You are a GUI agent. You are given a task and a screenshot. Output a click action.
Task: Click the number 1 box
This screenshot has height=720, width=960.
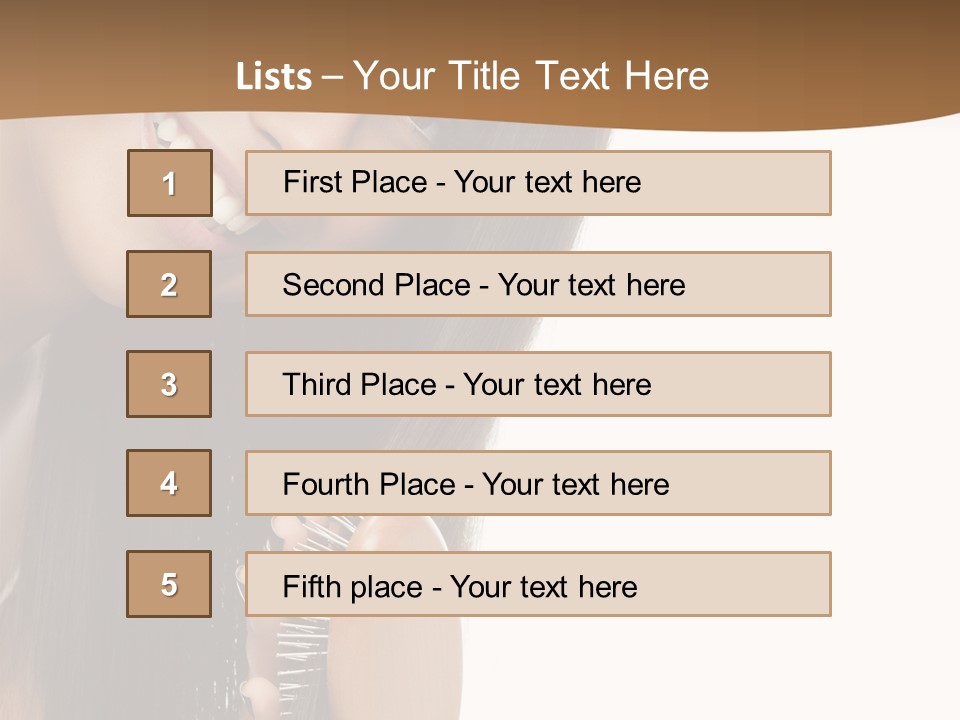(170, 183)
